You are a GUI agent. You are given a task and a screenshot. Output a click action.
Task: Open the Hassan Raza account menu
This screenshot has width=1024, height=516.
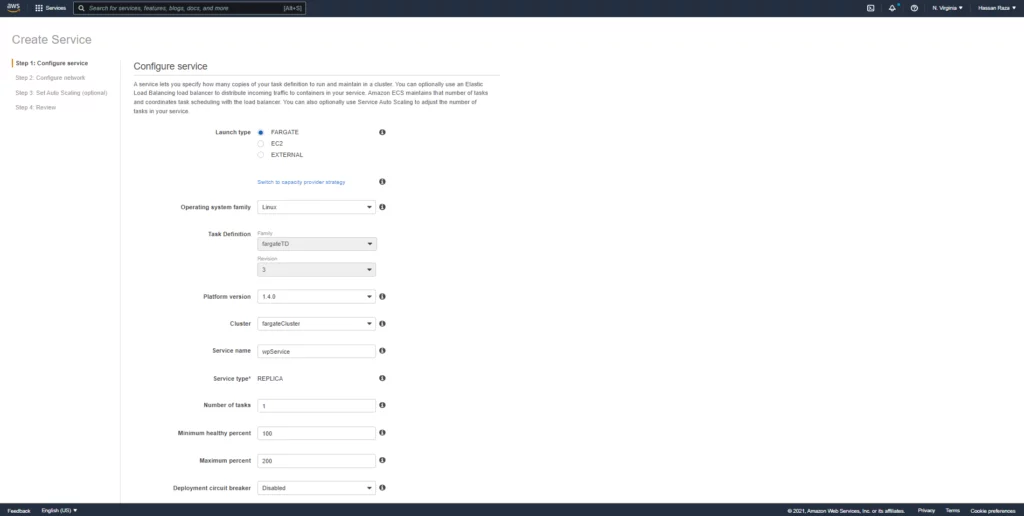point(997,8)
